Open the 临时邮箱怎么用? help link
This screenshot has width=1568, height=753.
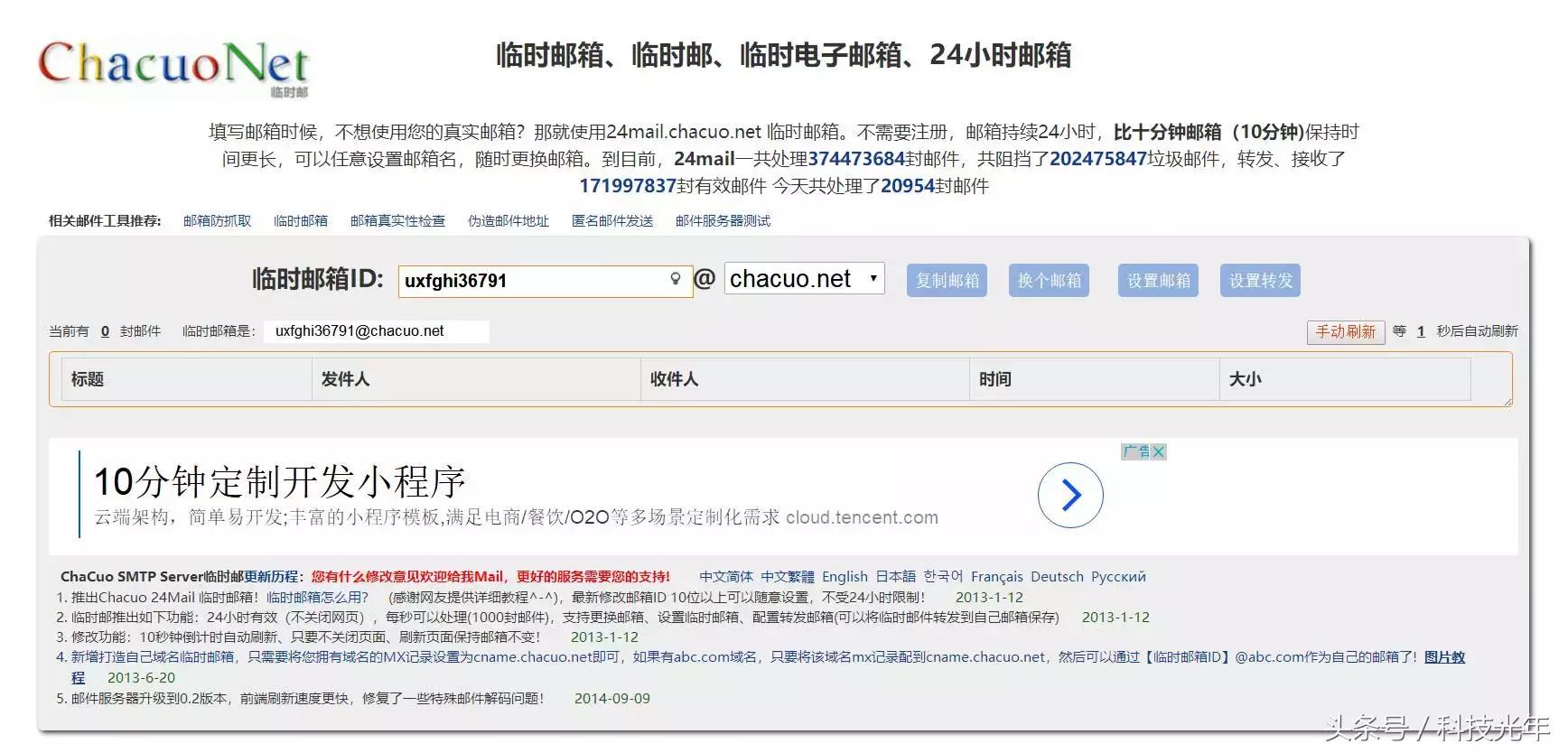318,598
